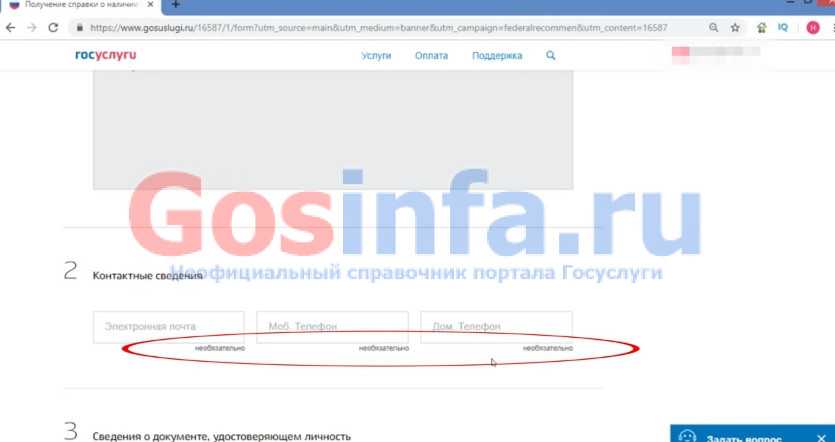Image resolution: width=835 pixels, height=442 pixels.
Task: Click the address bar URL field
Action: (378, 28)
